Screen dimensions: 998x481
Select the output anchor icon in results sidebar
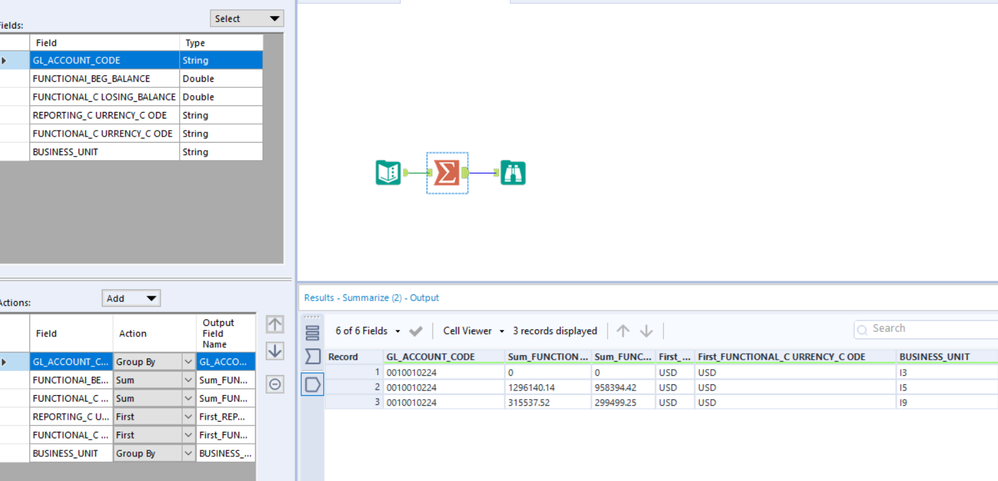click(312, 383)
